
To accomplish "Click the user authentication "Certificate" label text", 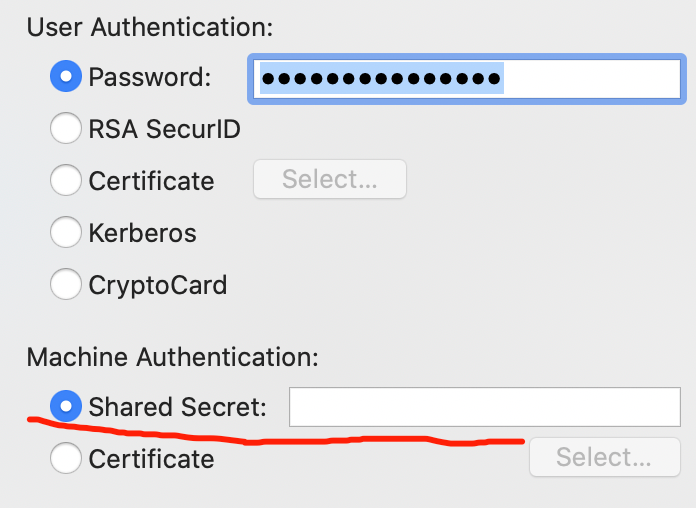I will pos(151,181).
